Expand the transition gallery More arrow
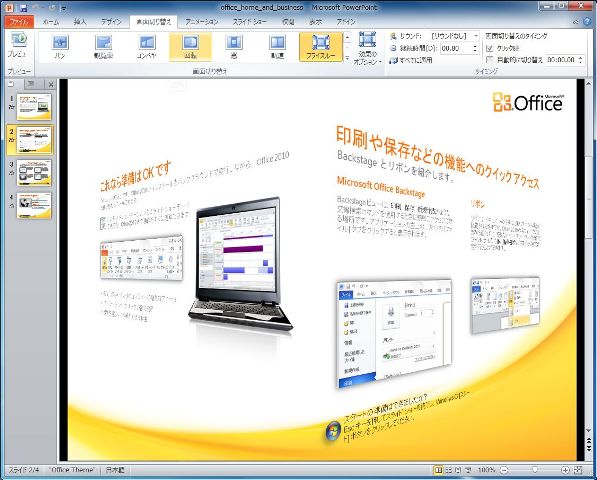 click(x=347, y=58)
